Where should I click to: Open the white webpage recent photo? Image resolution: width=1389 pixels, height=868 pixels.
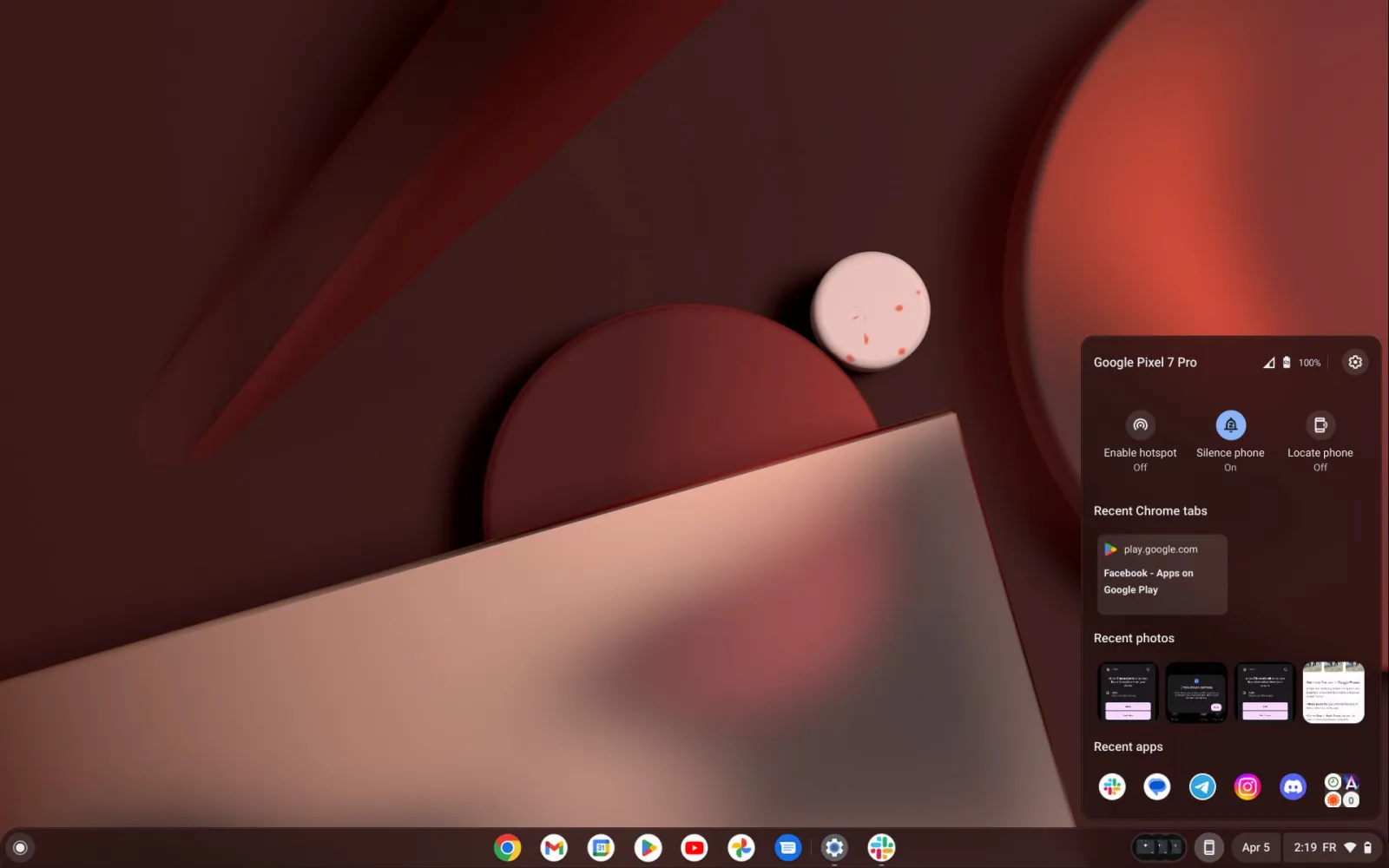coord(1333,692)
